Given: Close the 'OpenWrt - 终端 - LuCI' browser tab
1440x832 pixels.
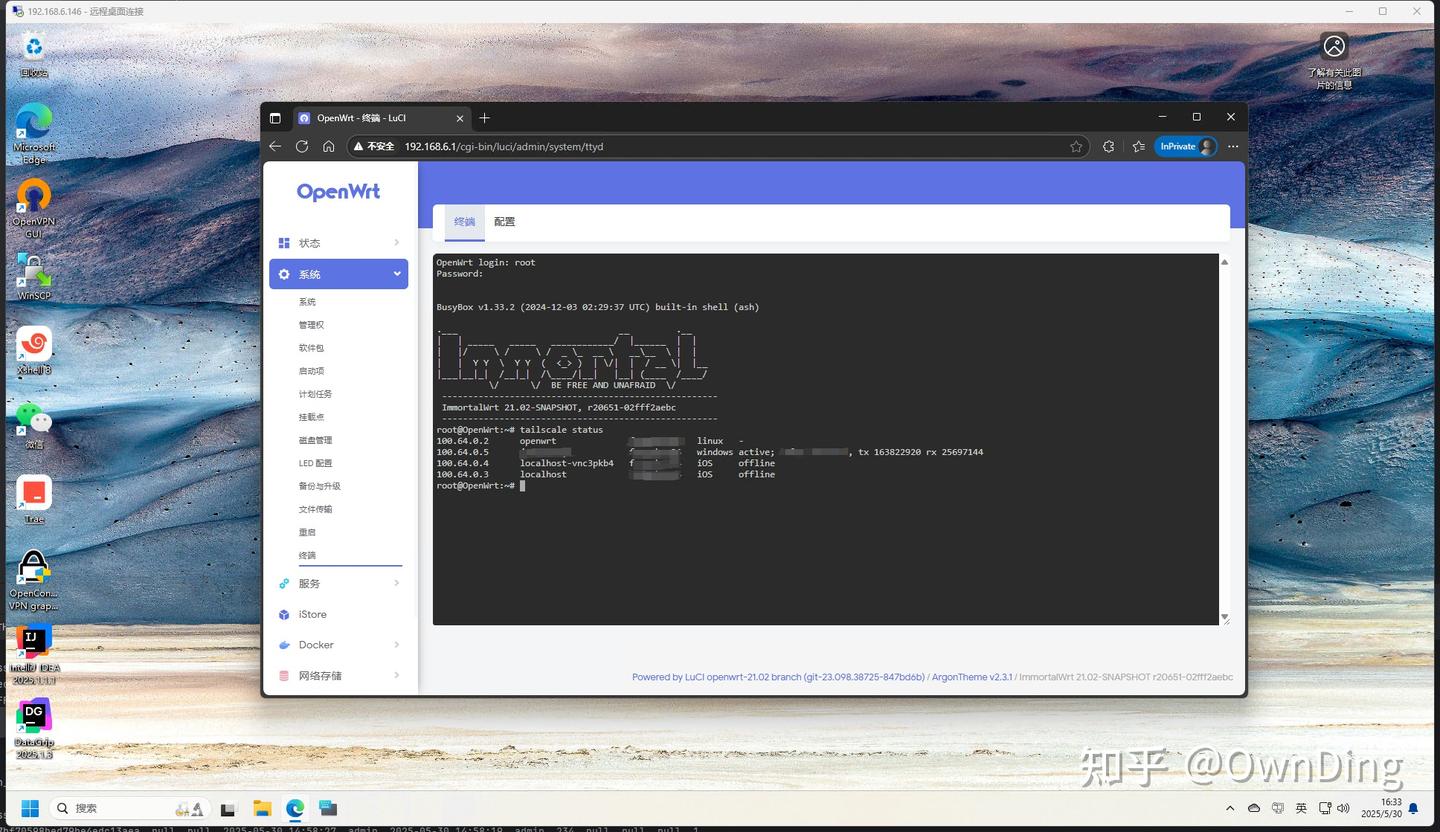Looking at the screenshot, I should point(460,118).
